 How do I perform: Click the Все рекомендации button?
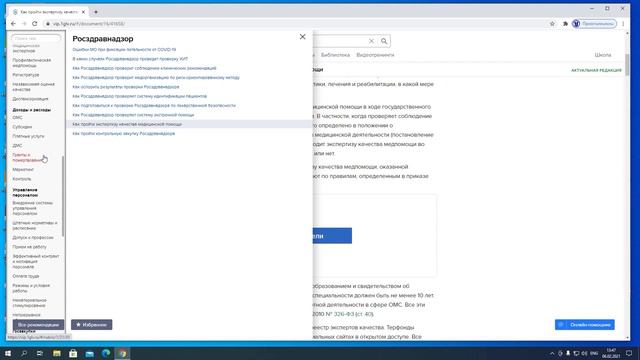(x=38, y=324)
